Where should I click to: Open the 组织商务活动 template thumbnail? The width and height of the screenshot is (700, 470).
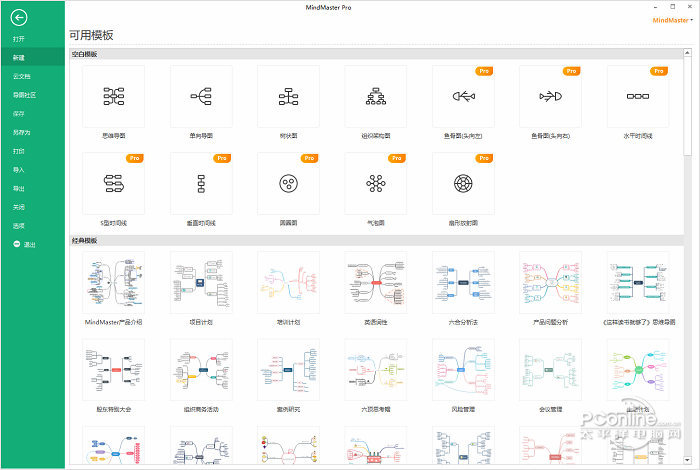tap(201, 370)
